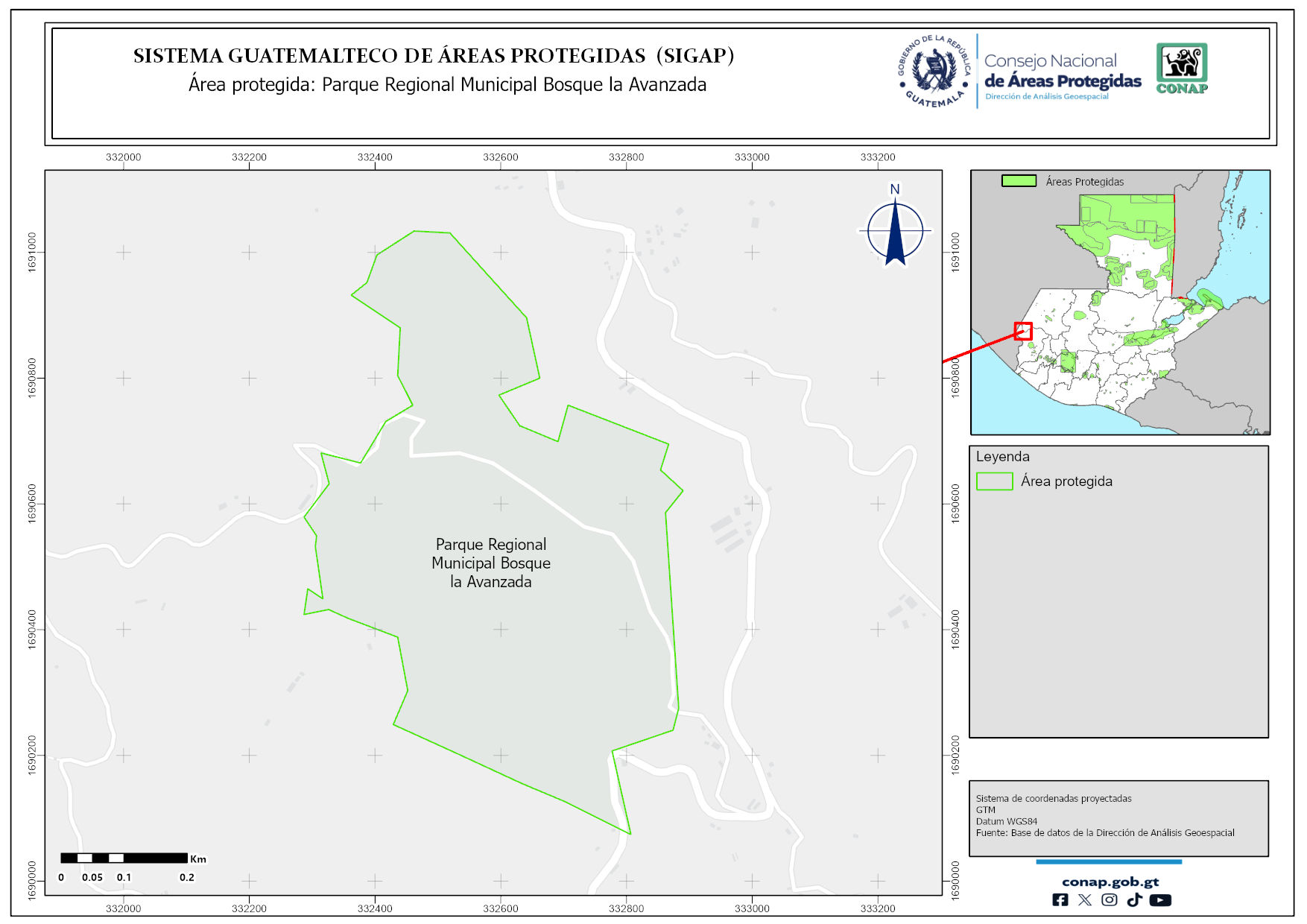
Task: Open the TikTok icon
Action: tap(1134, 900)
